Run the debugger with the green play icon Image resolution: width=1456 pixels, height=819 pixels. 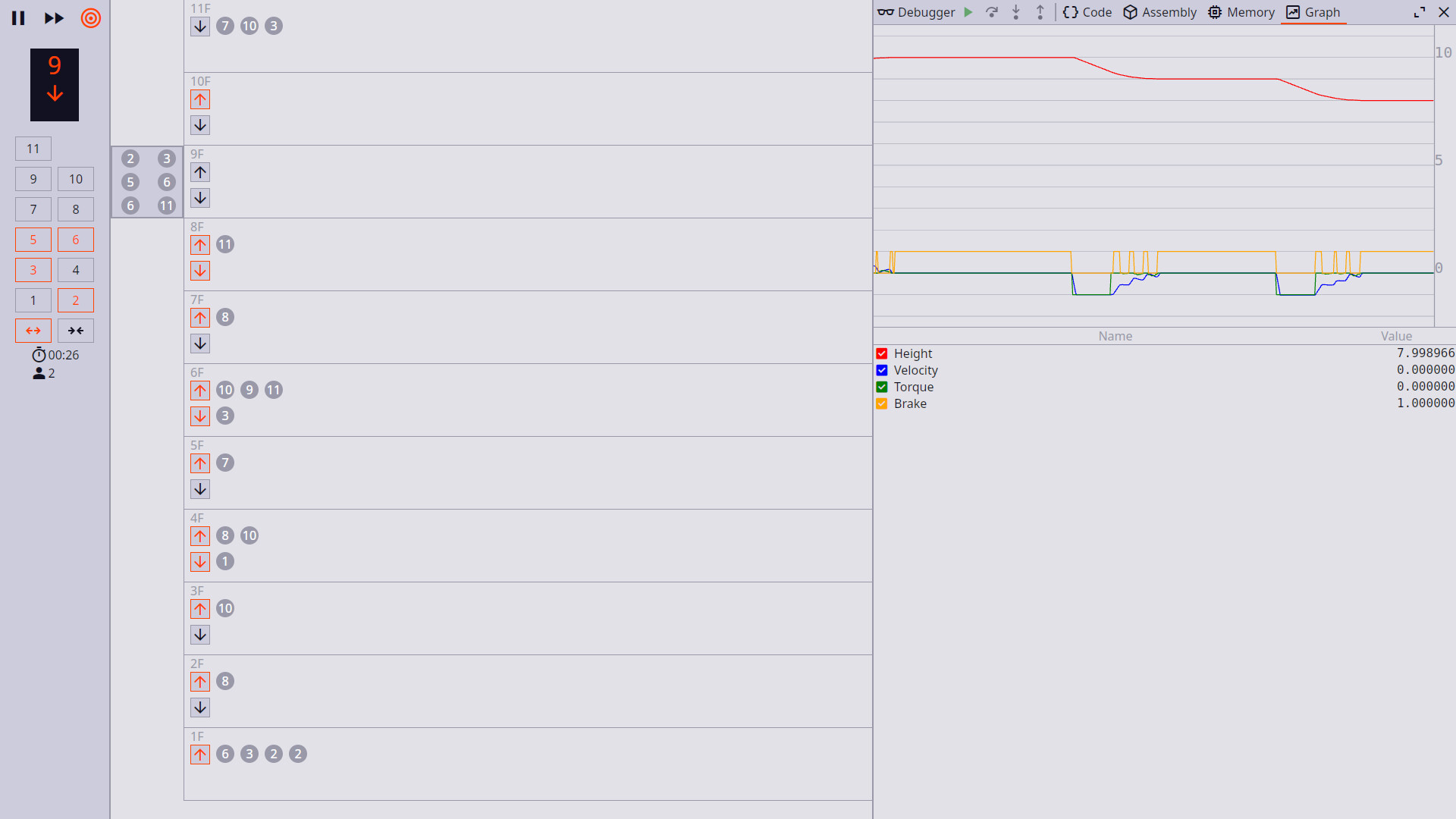[x=968, y=12]
